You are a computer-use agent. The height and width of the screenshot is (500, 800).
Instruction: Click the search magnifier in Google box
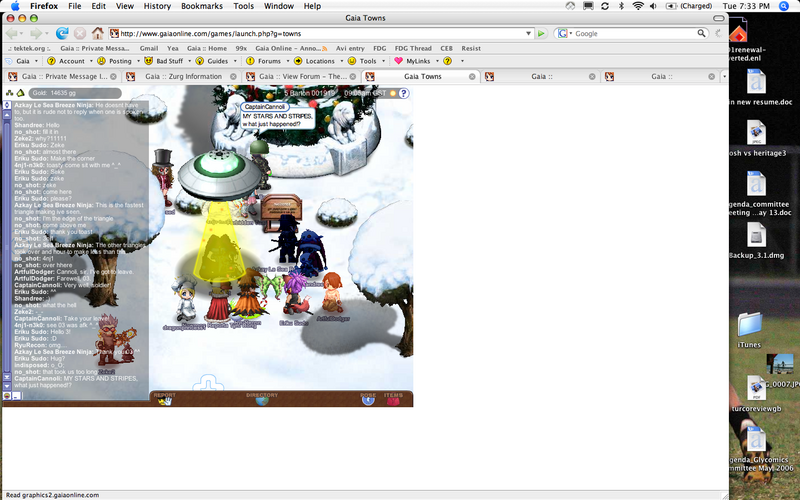coord(702,33)
